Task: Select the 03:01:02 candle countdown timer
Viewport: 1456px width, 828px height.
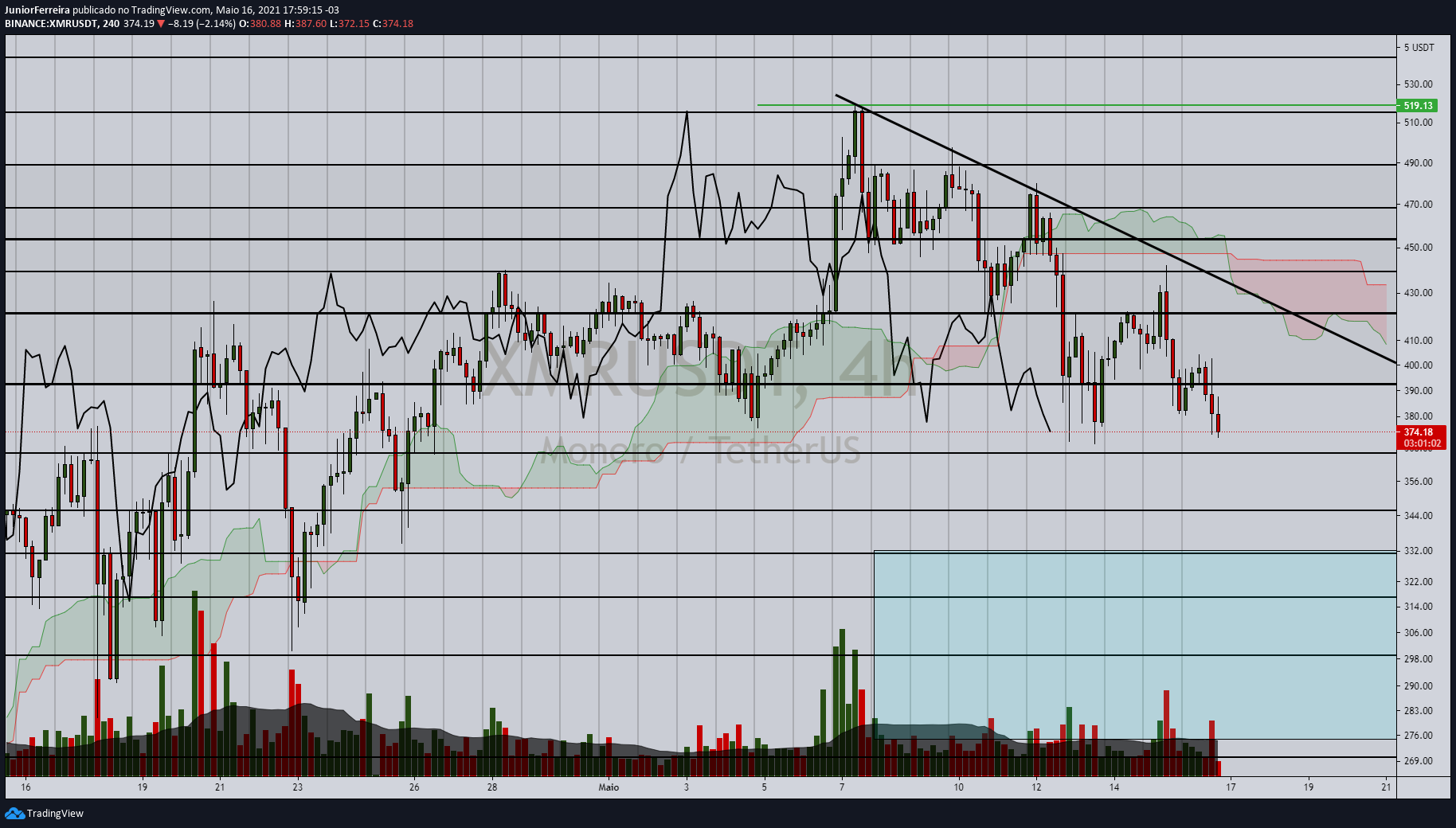Action: [1421, 443]
